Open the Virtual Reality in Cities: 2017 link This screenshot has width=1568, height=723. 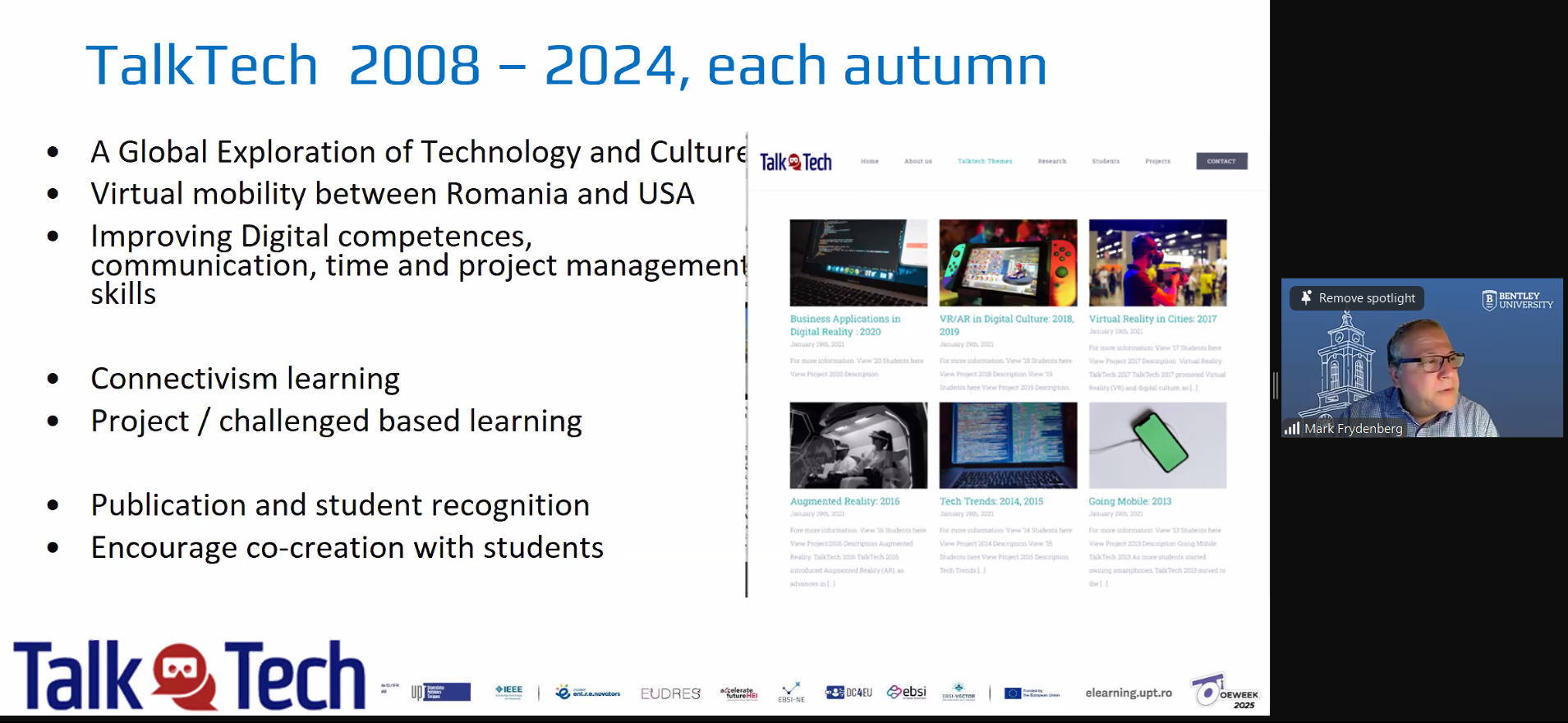pos(1152,319)
